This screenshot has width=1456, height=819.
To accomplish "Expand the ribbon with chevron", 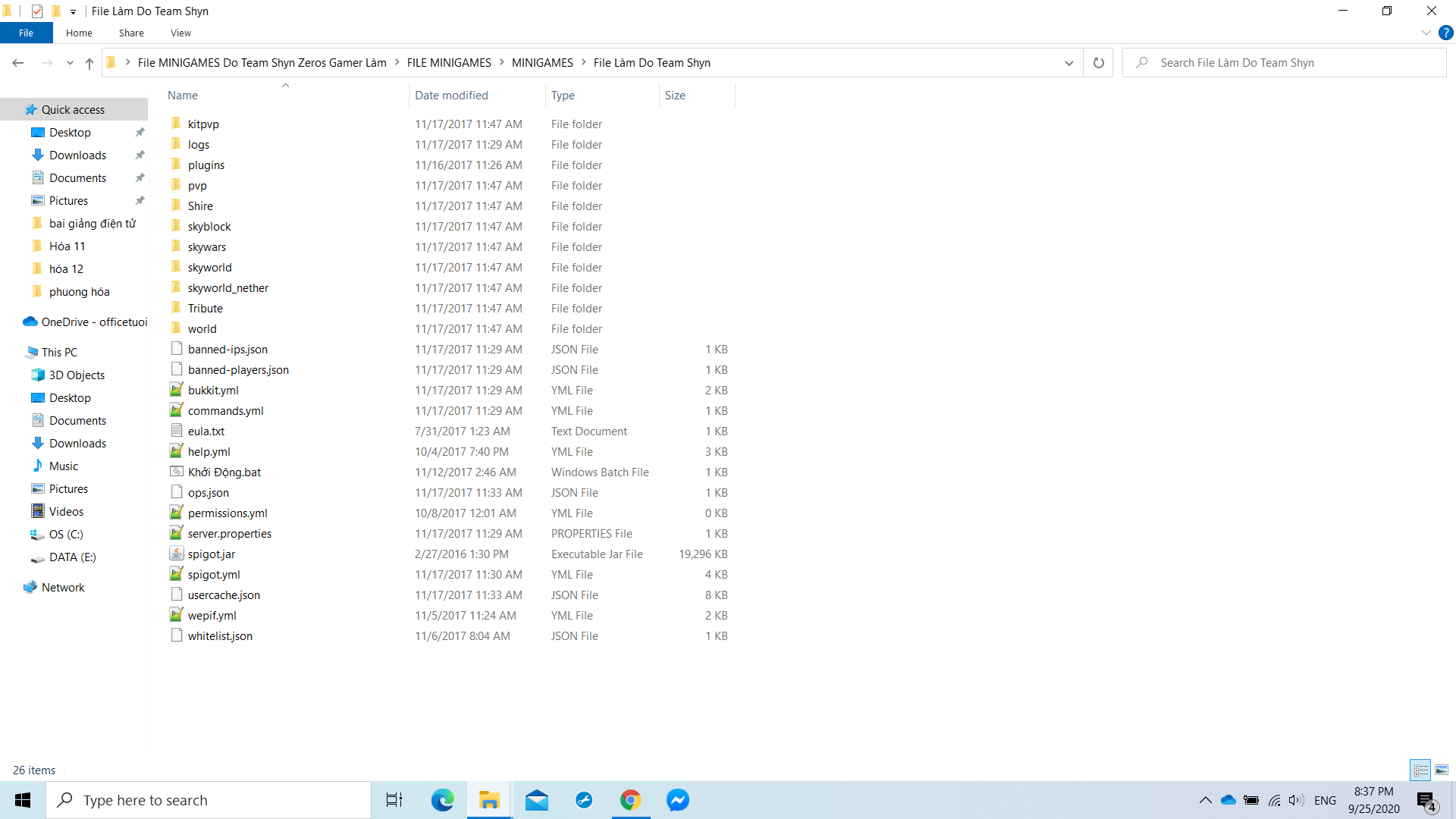I will [x=1426, y=33].
